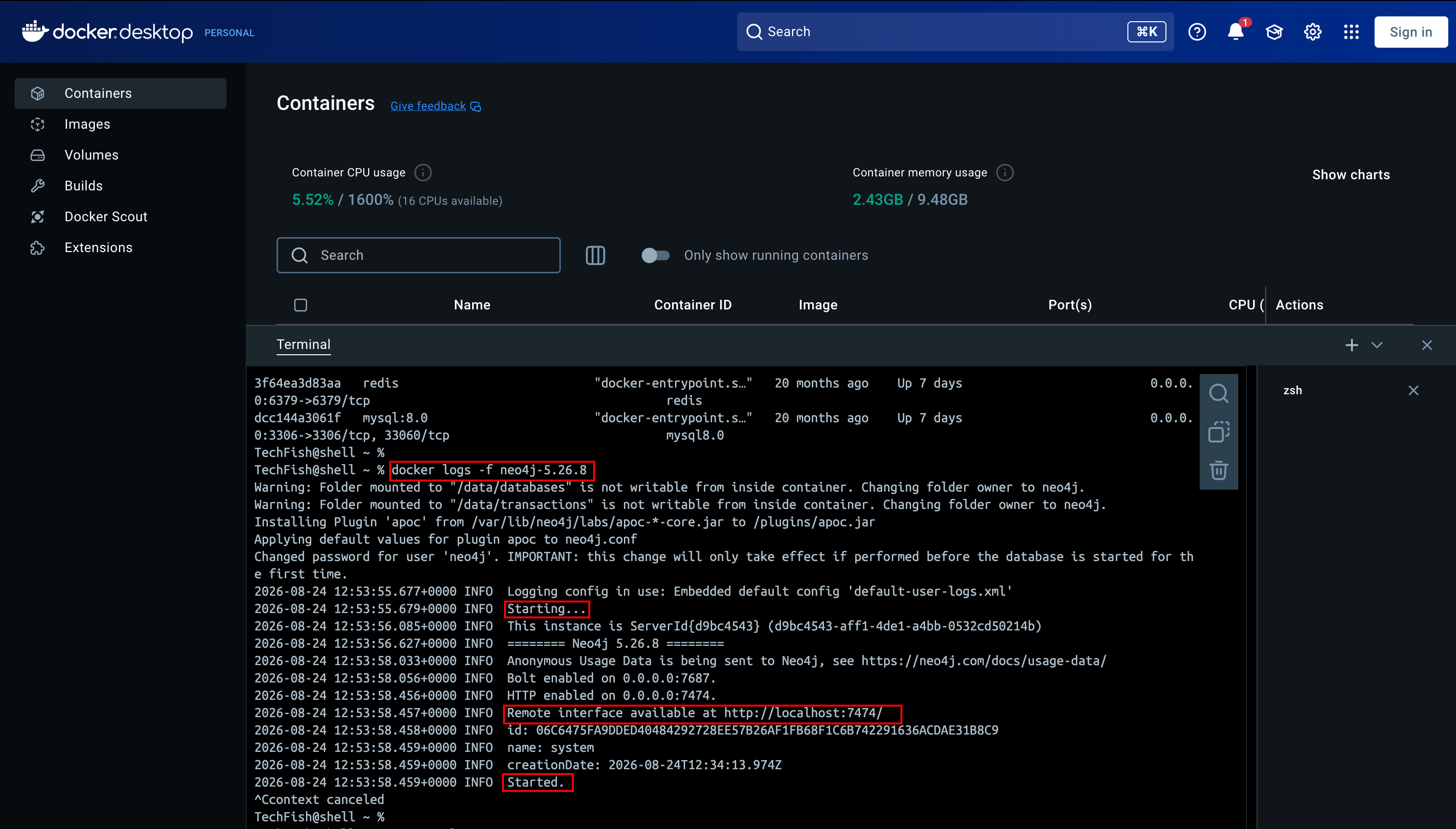
Task: Open the column display options icon
Action: tap(595, 255)
